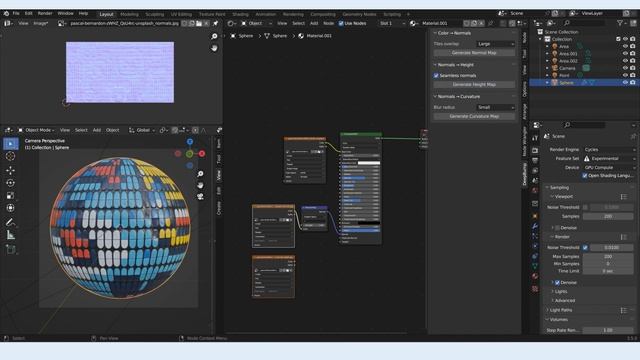Toggle Open Shading Language checkbox
Screen dimensions: 640x360
[585, 176]
